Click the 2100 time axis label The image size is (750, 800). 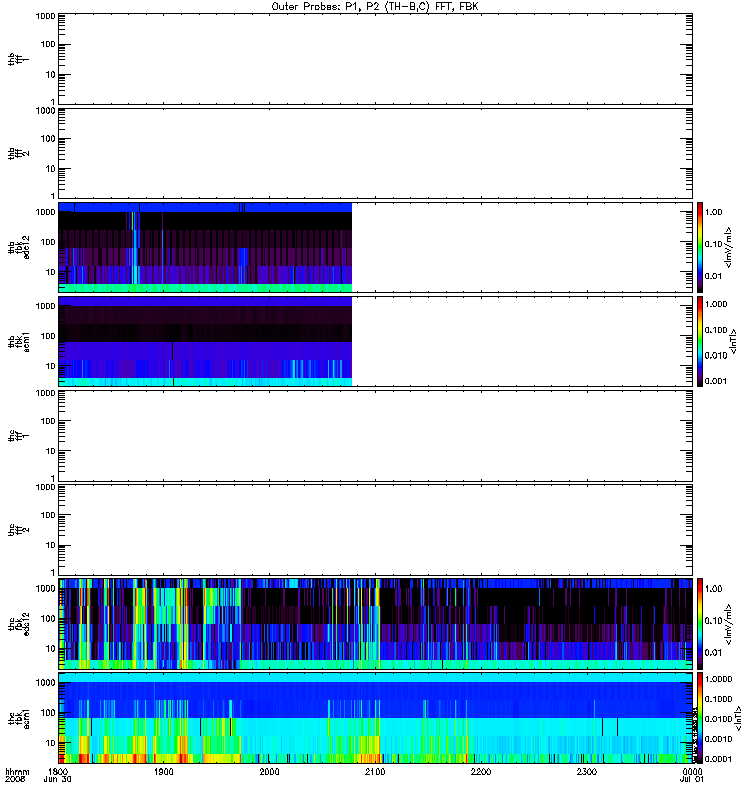pos(375,772)
